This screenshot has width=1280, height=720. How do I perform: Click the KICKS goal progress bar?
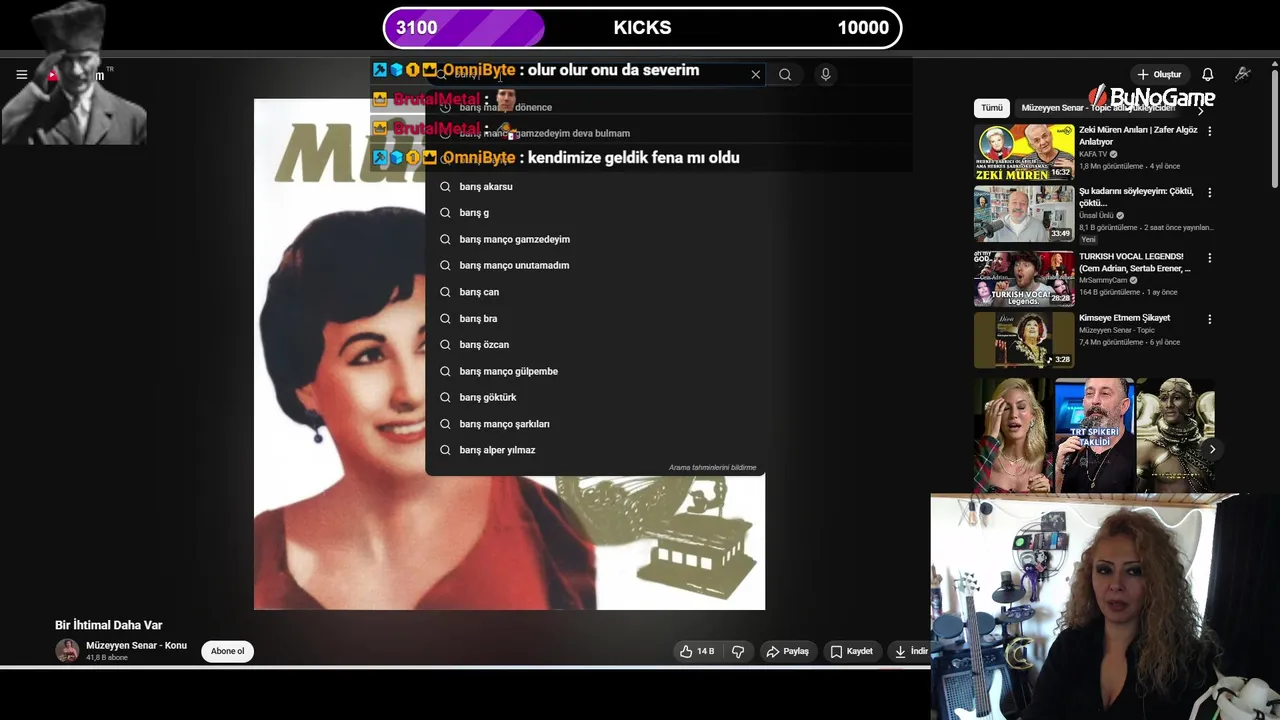pyautogui.click(x=642, y=28)
